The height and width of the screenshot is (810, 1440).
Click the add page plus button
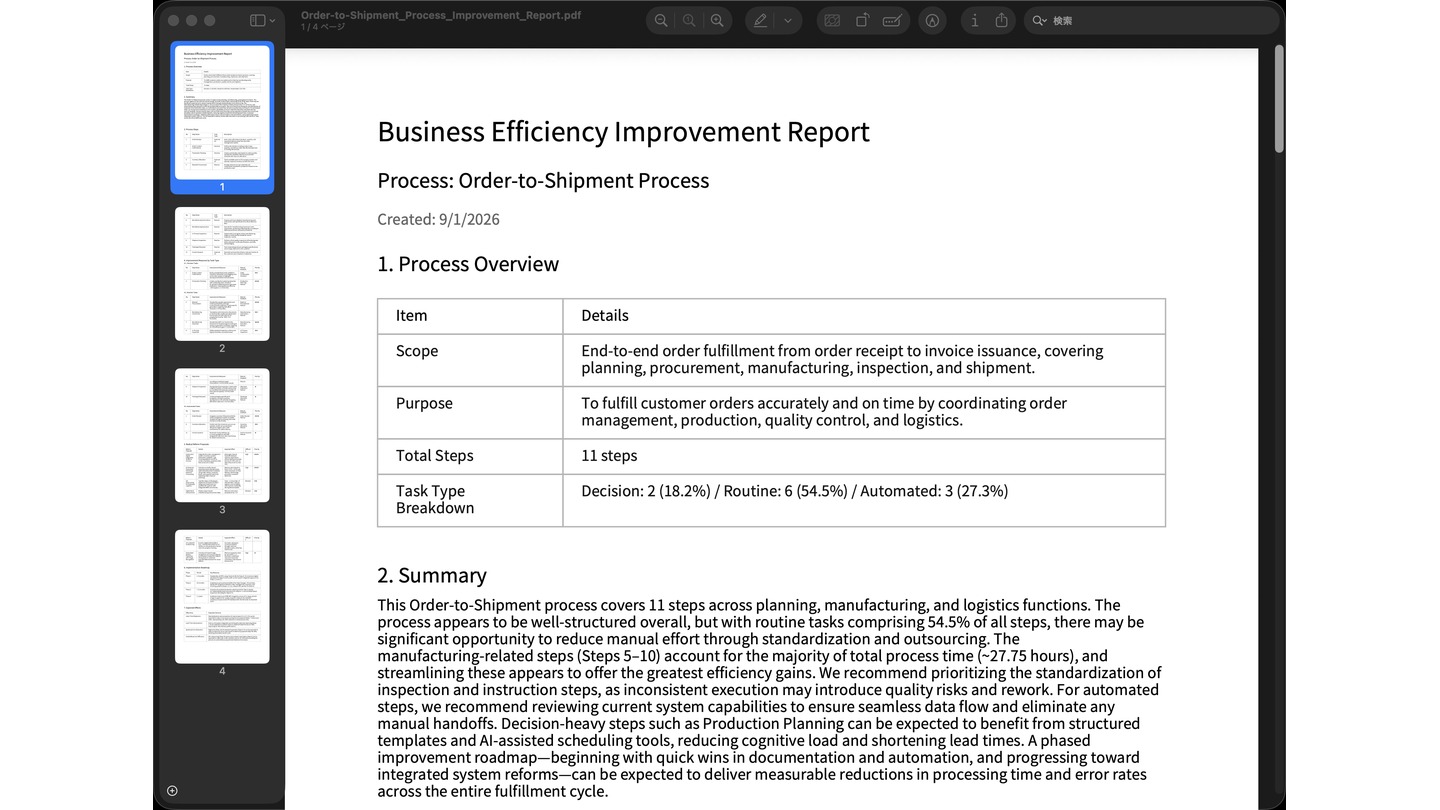click(172, 791)
